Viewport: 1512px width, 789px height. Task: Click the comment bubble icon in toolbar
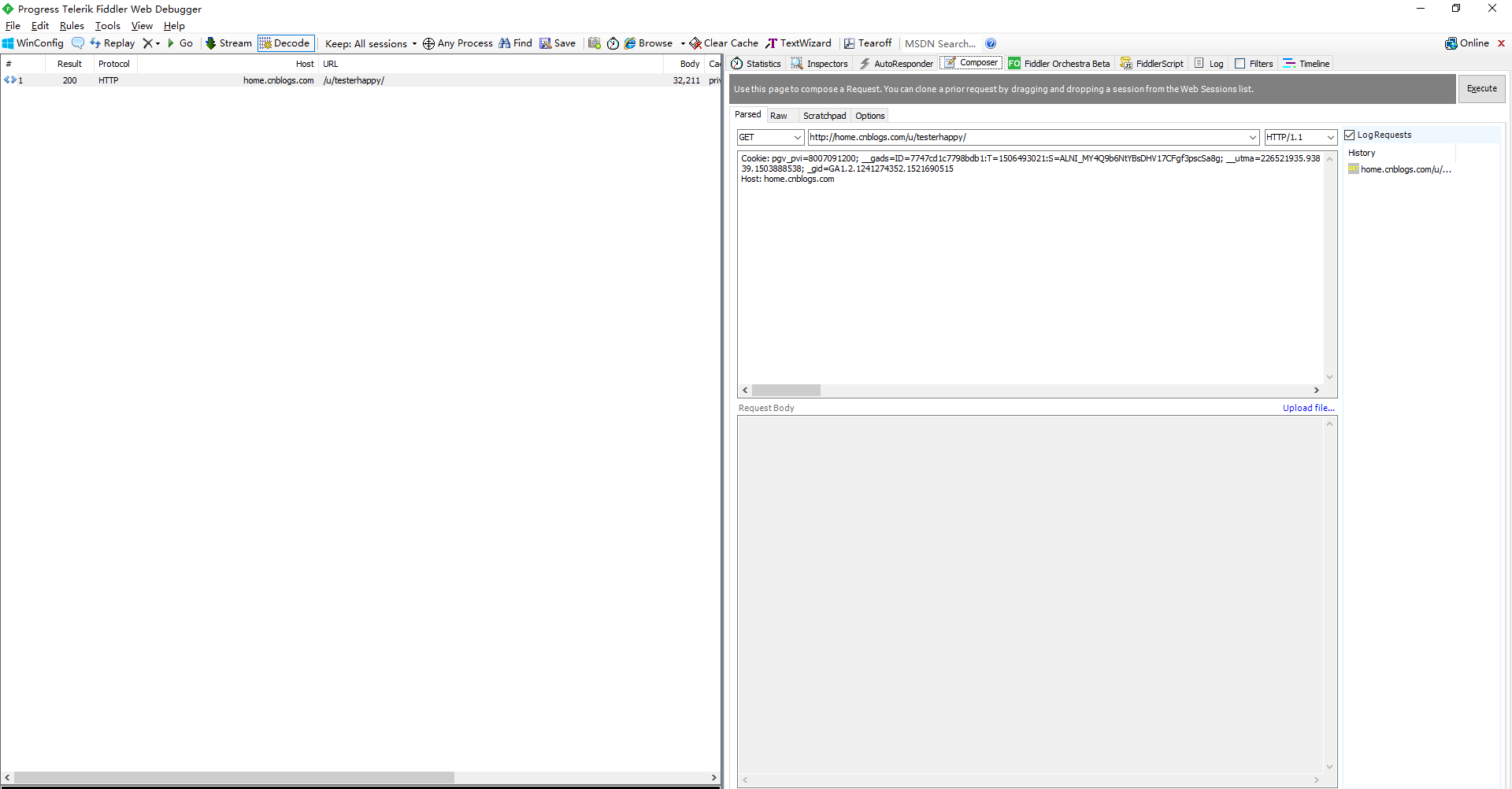pos(78,43)
